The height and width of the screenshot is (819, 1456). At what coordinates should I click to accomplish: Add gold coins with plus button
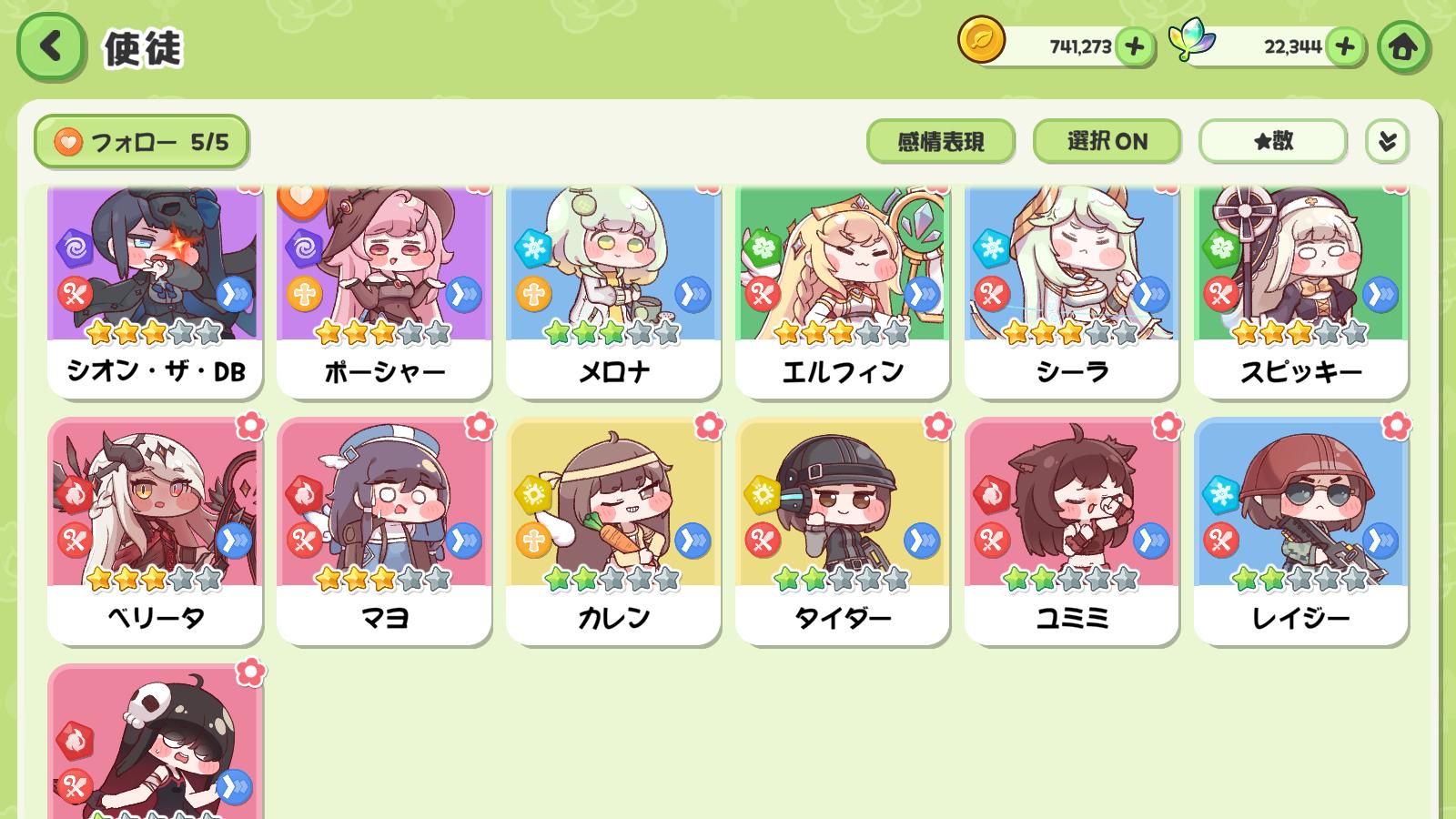click(x=1134, y=46)
